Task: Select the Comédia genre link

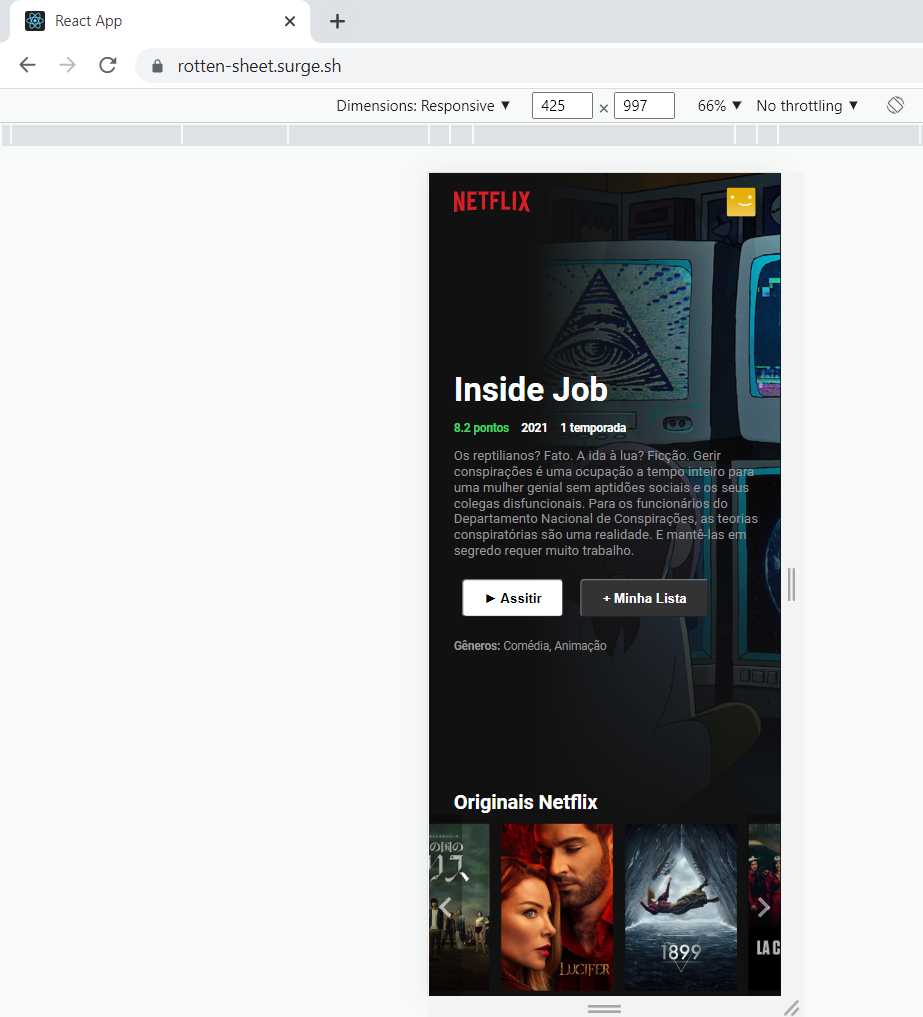Action: point(525,645)
